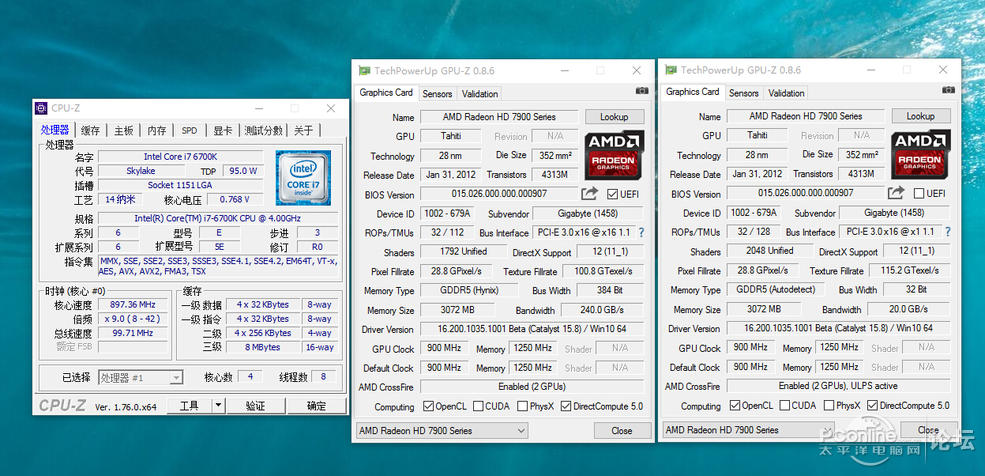Image resolution: width=985 pixels, height=476 pixels.
Task: Click the right GPU-Z title bar app icon
Action: (x=671, y=70)
